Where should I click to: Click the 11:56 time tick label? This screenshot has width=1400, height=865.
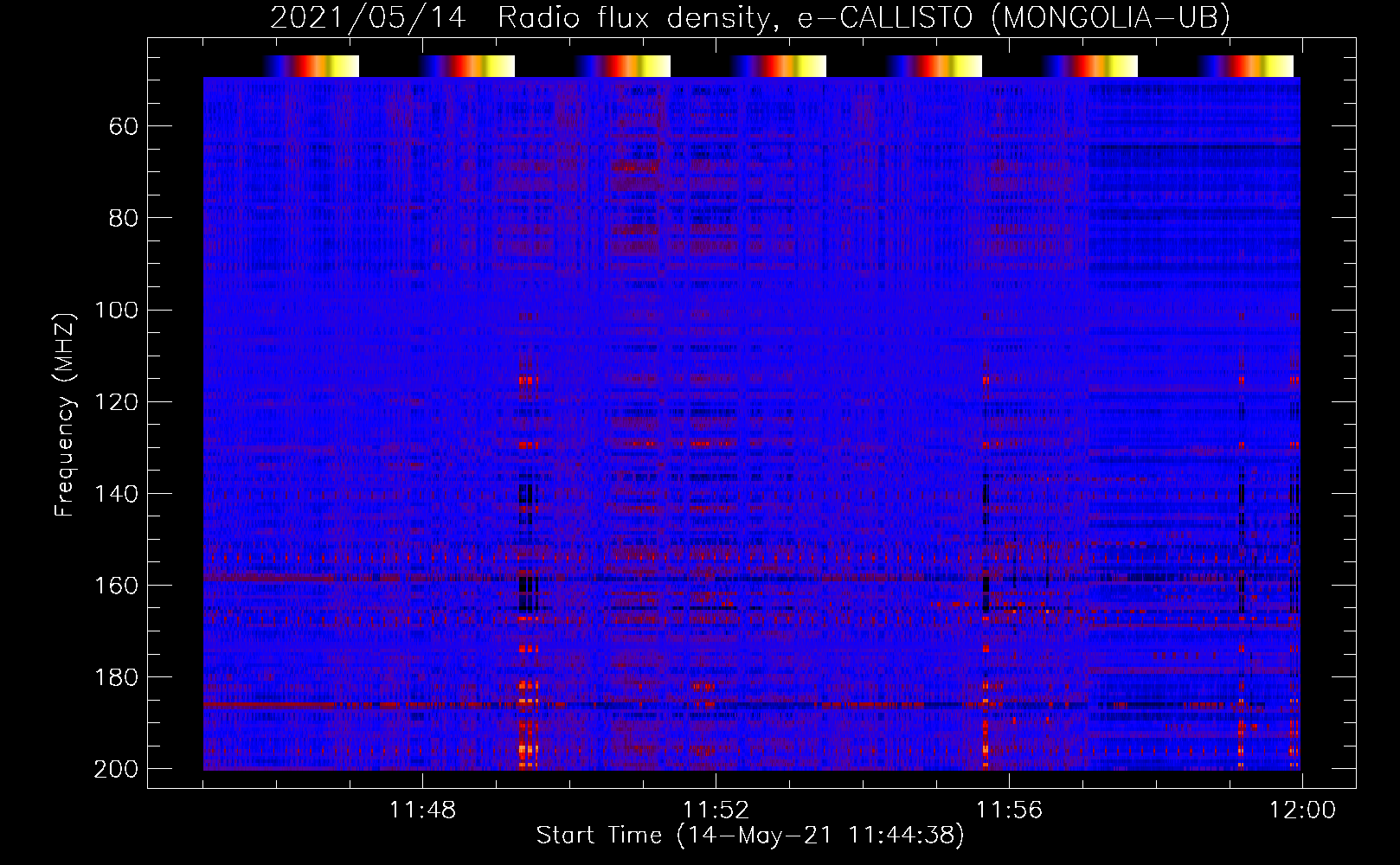coord(1009,811)
